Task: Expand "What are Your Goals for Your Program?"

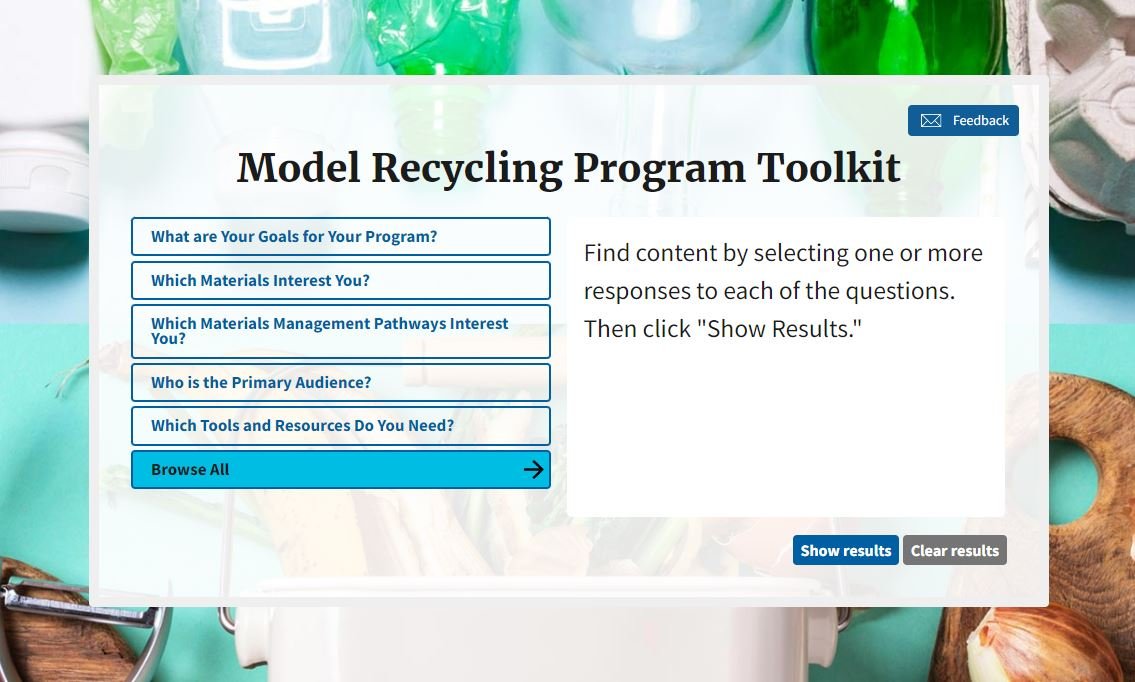Action: pyautogui.click(x=340, y=236)
